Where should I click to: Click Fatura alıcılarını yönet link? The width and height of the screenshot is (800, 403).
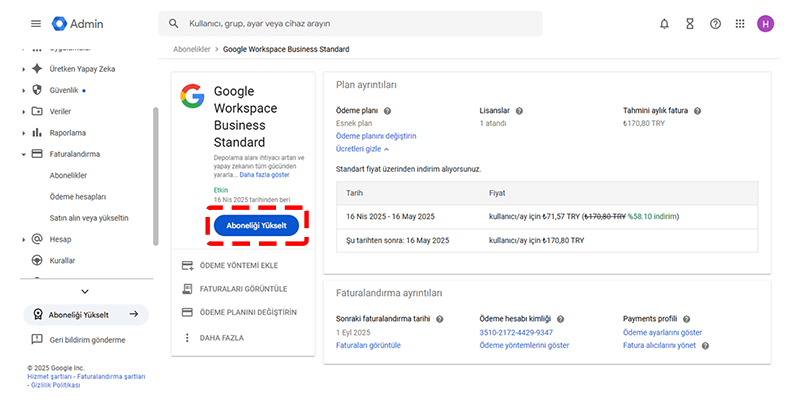point(659,345)
